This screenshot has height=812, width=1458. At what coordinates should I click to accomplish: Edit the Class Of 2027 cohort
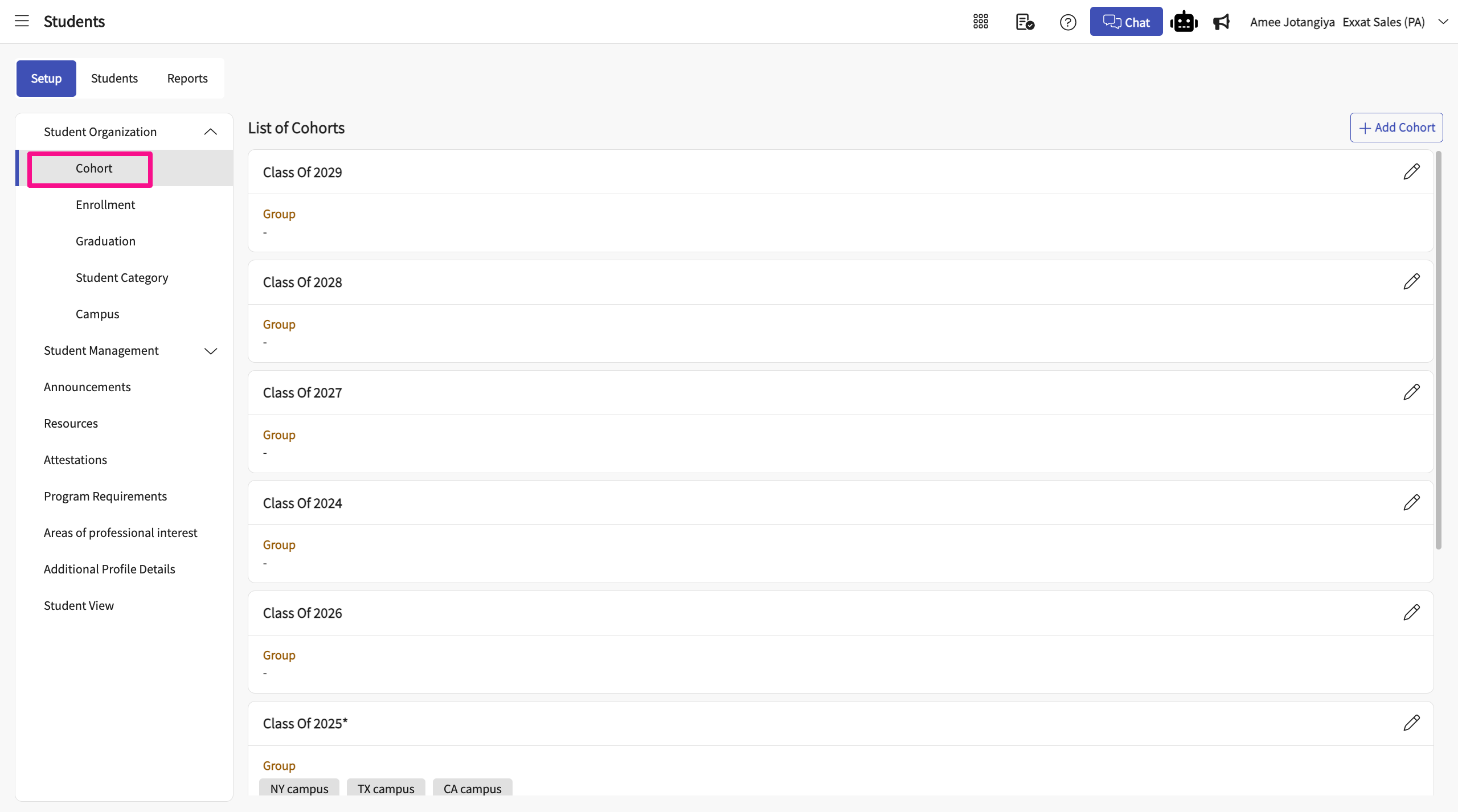[x=1411, y=392]
